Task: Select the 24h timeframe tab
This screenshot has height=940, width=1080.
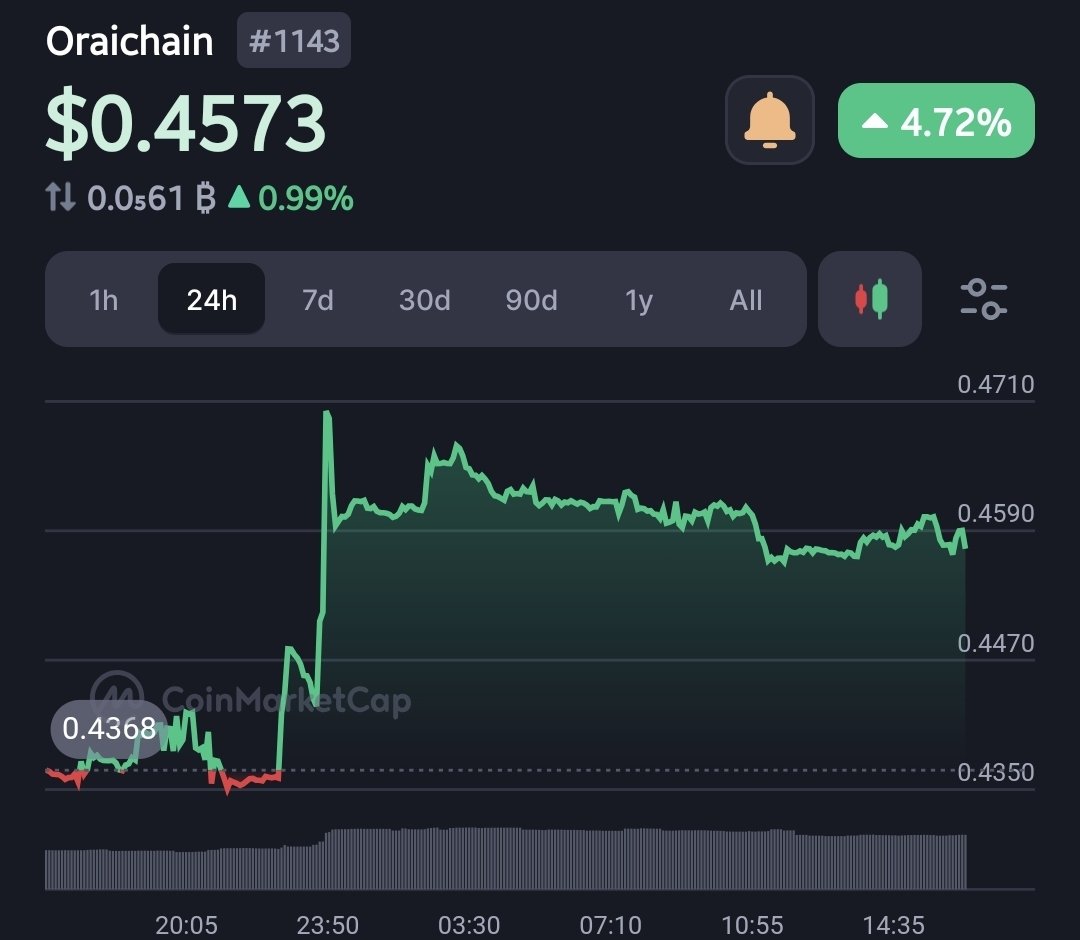Action: 211,300
